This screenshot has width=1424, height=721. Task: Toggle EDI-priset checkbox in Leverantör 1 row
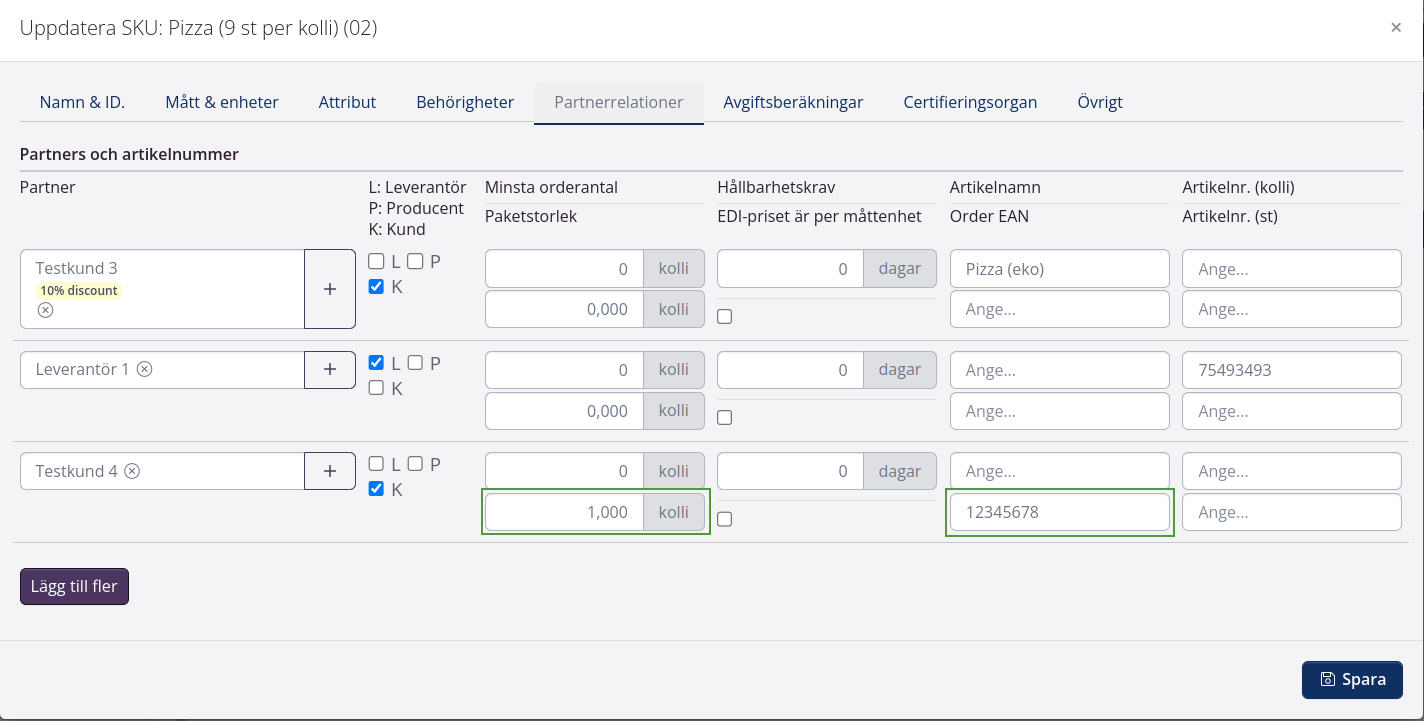tap(724, 417)
